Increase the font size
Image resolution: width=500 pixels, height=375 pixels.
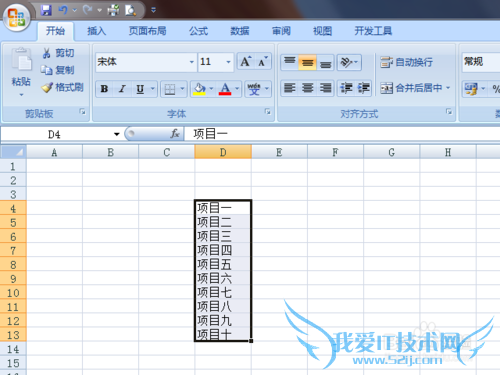[246, 61]
